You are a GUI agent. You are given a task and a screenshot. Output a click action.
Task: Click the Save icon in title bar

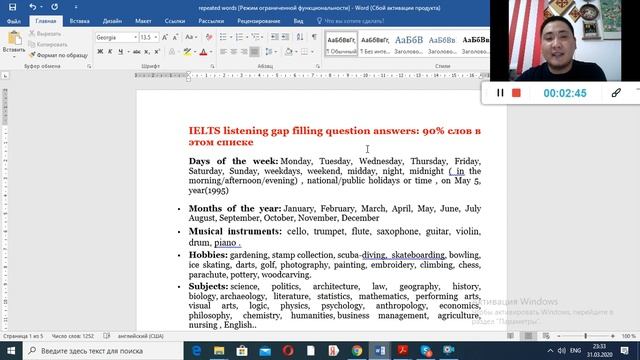point(12,7)
